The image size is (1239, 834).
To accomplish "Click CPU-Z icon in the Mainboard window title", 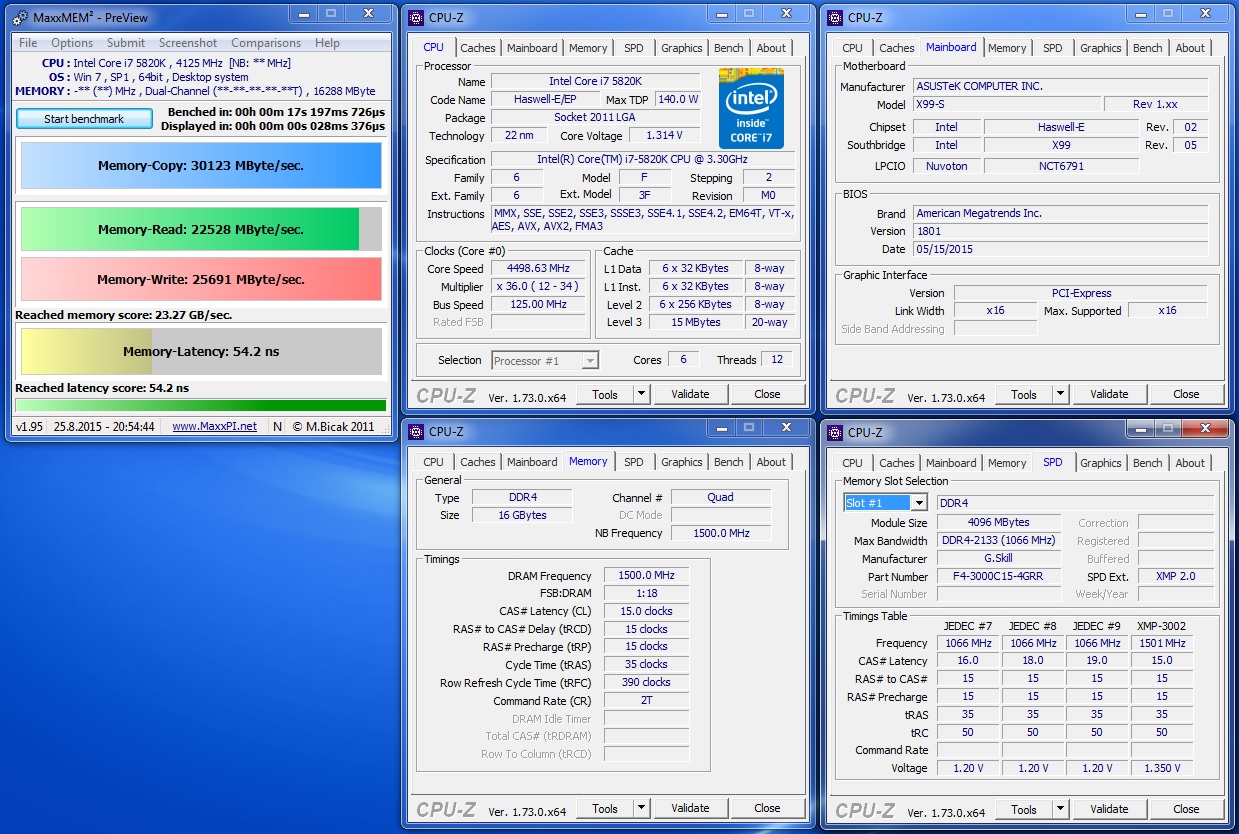I will tap(835, 16).
